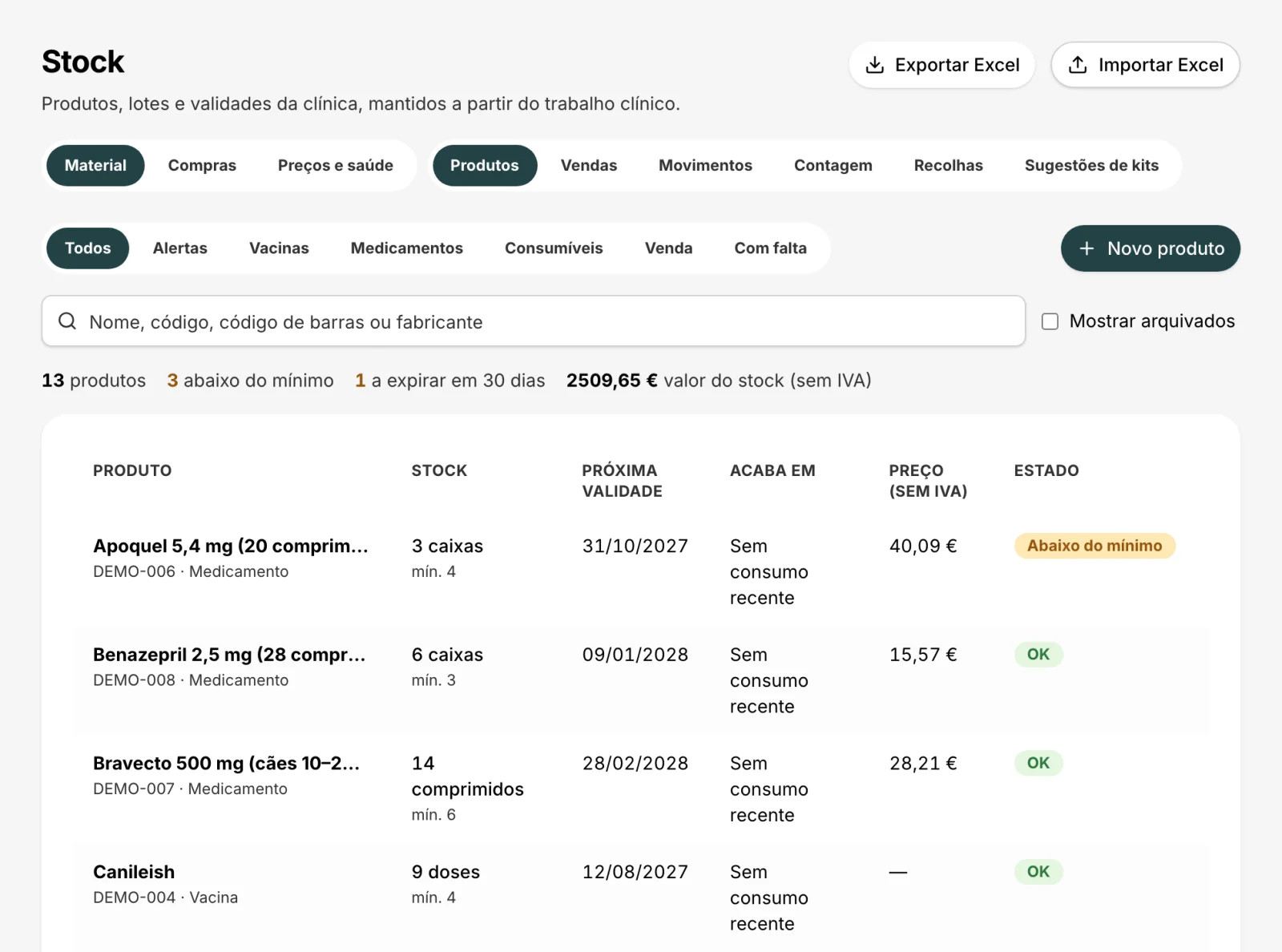Open the Preços e saúde tab
Viewport: 1282px width, 952px height.
point(336,165)
